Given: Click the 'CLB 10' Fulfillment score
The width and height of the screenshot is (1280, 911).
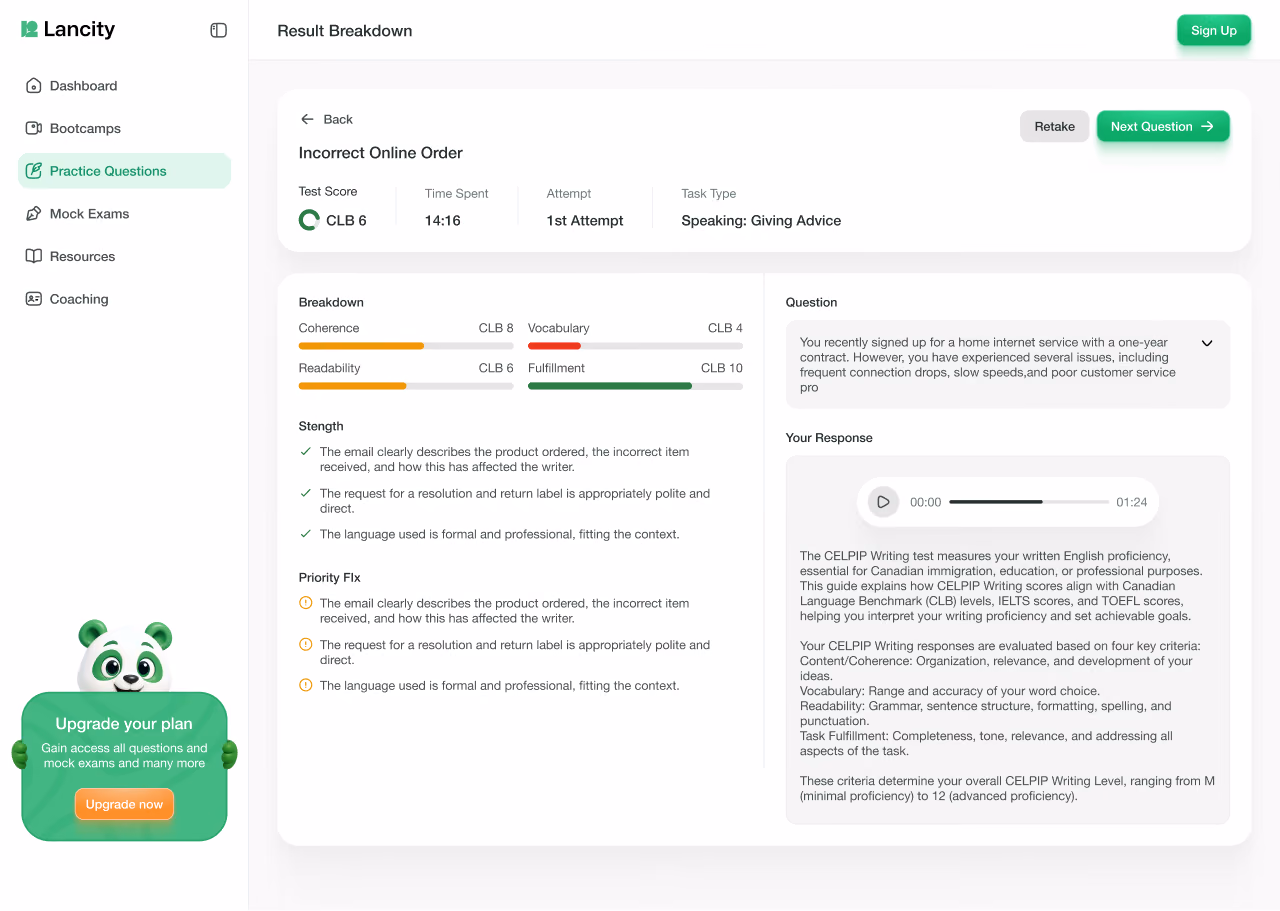Looking at the screenshot, I should tap(722, 368).
